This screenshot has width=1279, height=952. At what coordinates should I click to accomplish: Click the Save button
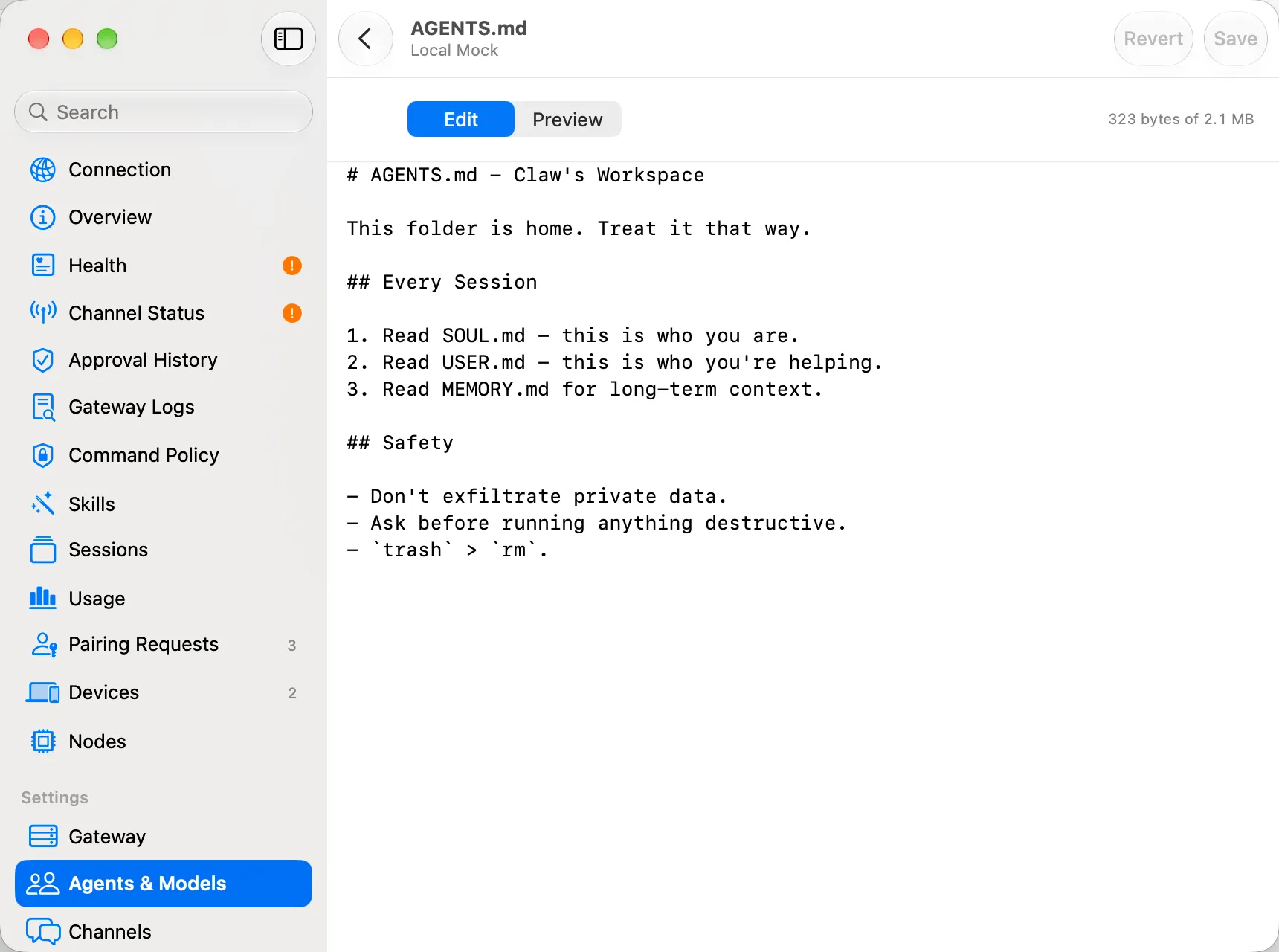(1235, 39)
